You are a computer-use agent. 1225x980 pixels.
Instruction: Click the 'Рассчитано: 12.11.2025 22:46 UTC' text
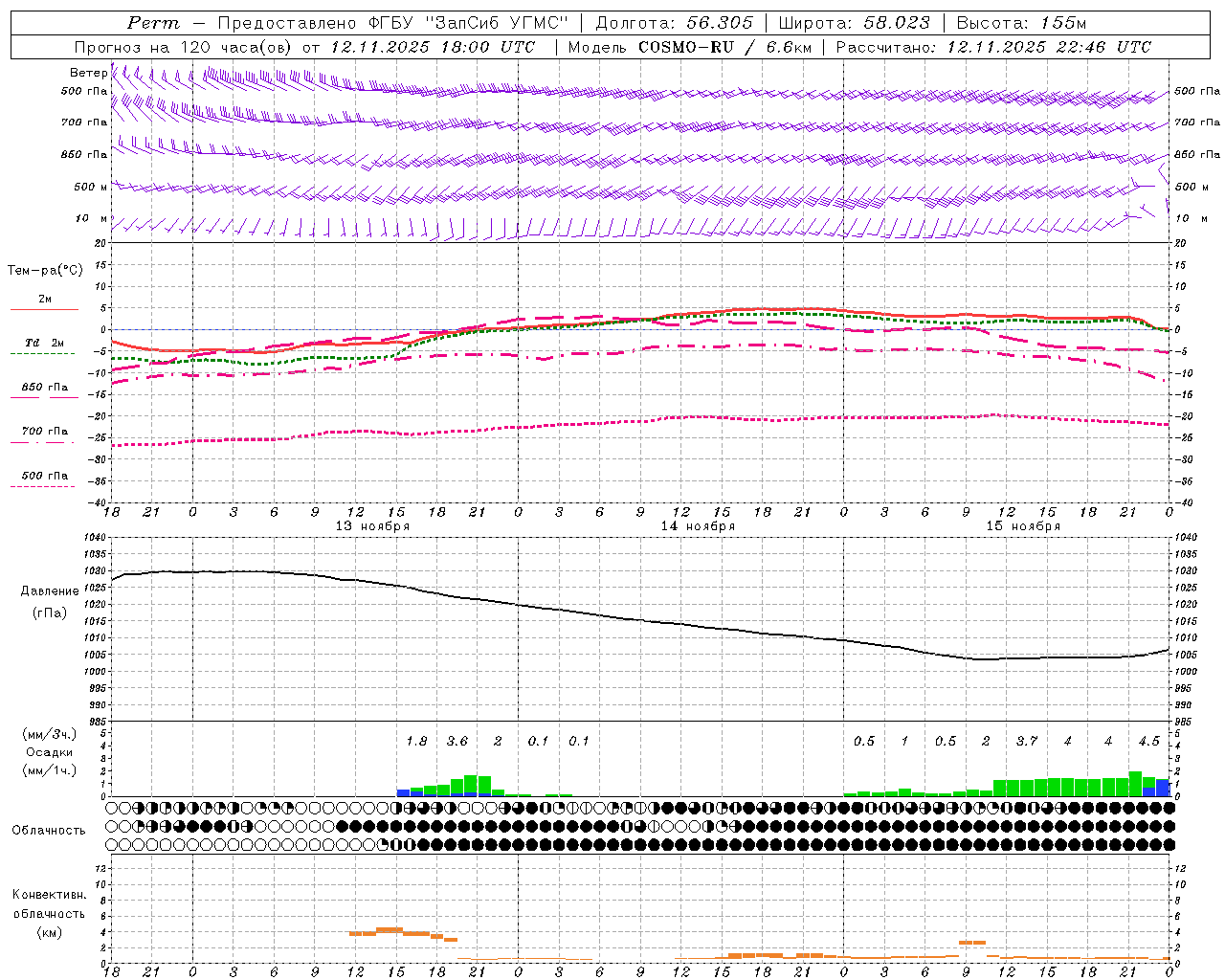(993, 47)
